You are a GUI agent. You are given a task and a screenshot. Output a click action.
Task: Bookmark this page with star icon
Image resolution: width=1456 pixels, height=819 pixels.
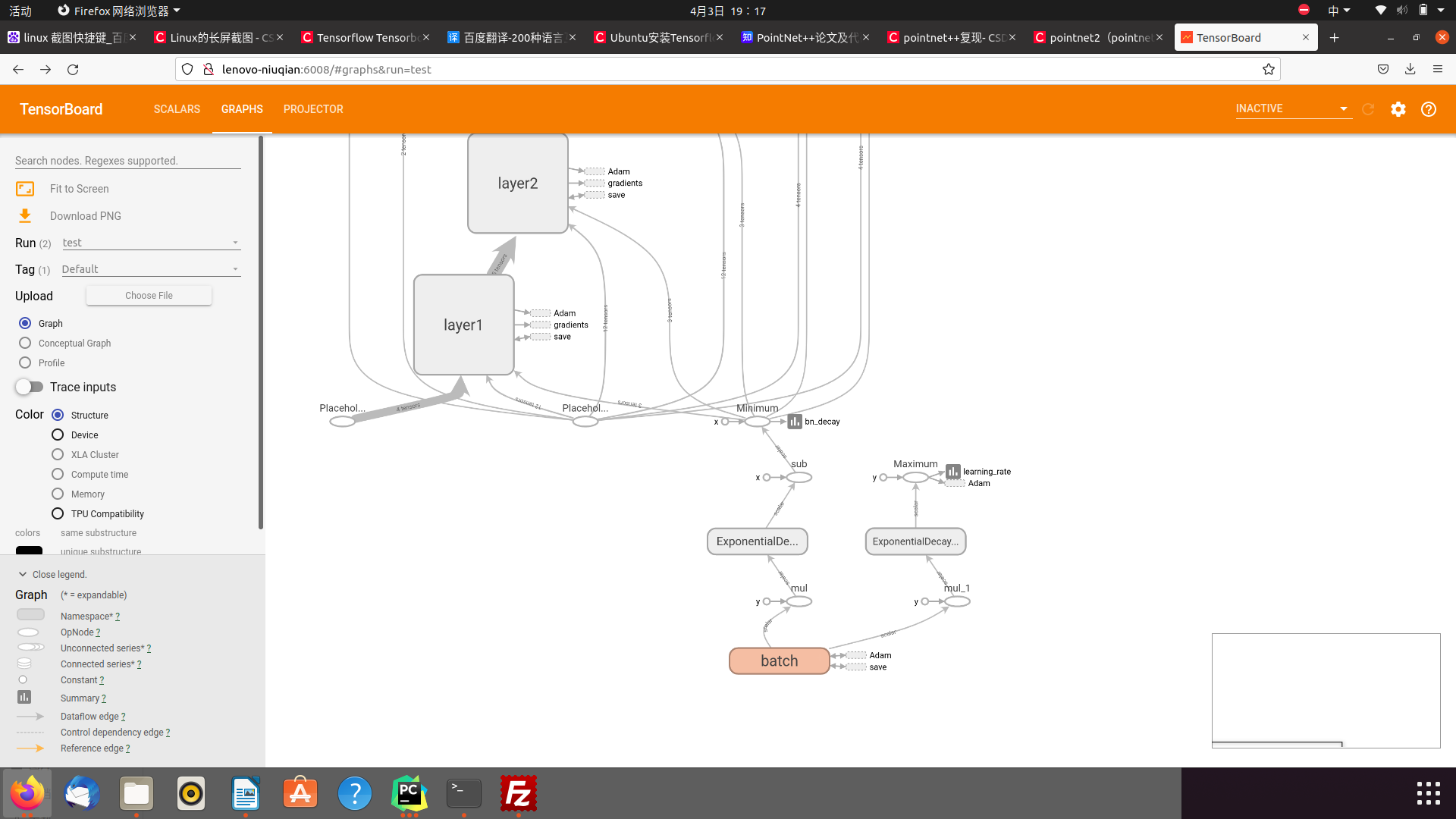click(x=1269, y=69)
